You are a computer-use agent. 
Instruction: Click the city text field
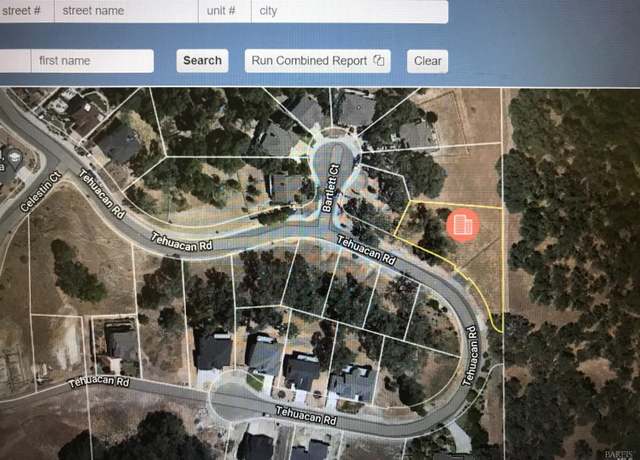350,11
